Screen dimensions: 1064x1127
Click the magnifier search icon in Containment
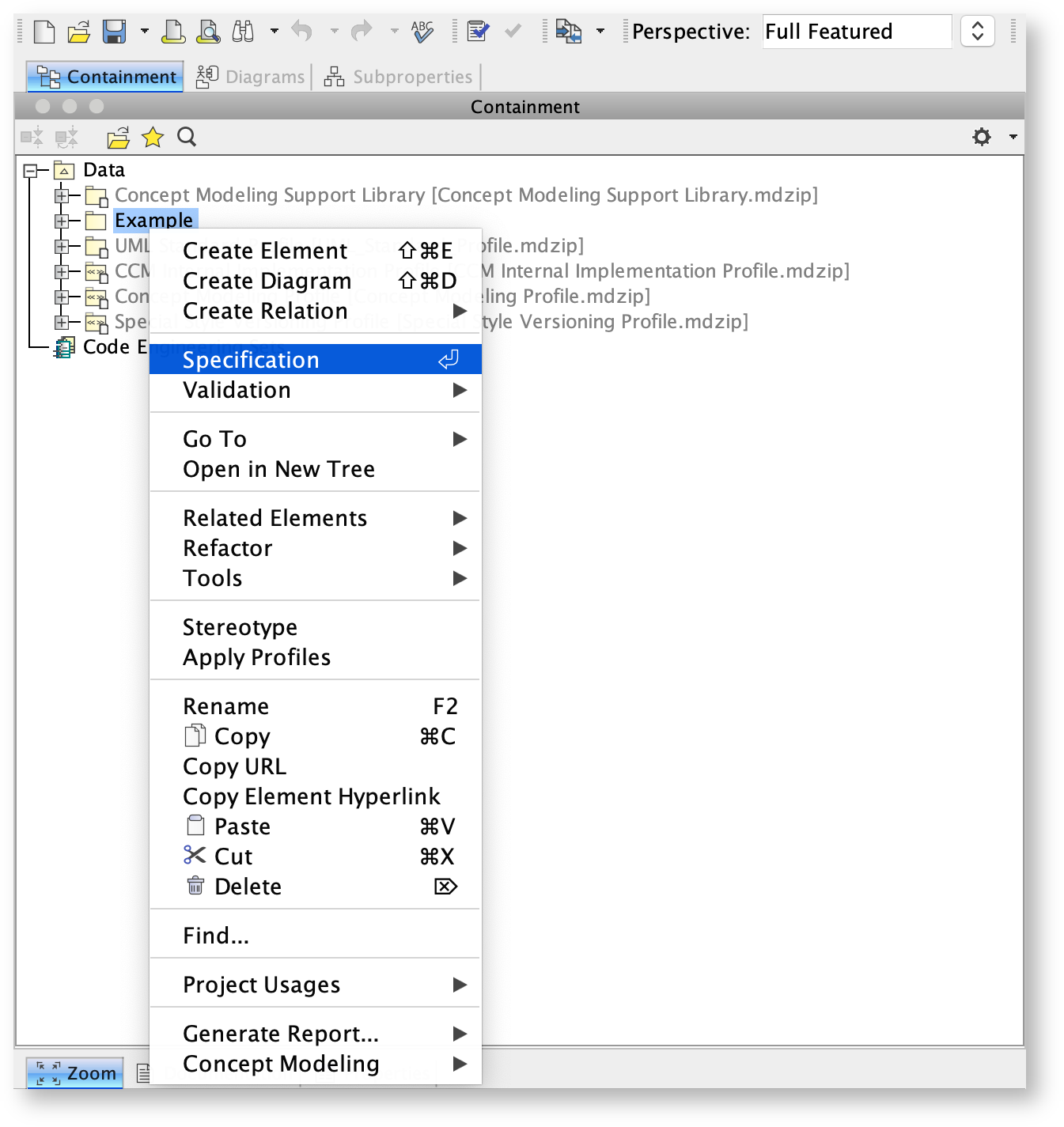tap(187, 137)
